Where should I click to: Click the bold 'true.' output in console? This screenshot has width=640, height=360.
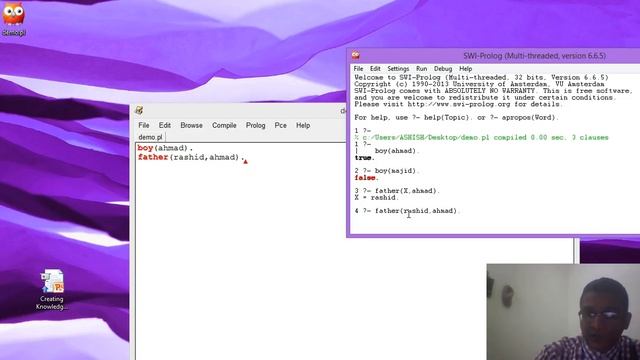[364, 158]
